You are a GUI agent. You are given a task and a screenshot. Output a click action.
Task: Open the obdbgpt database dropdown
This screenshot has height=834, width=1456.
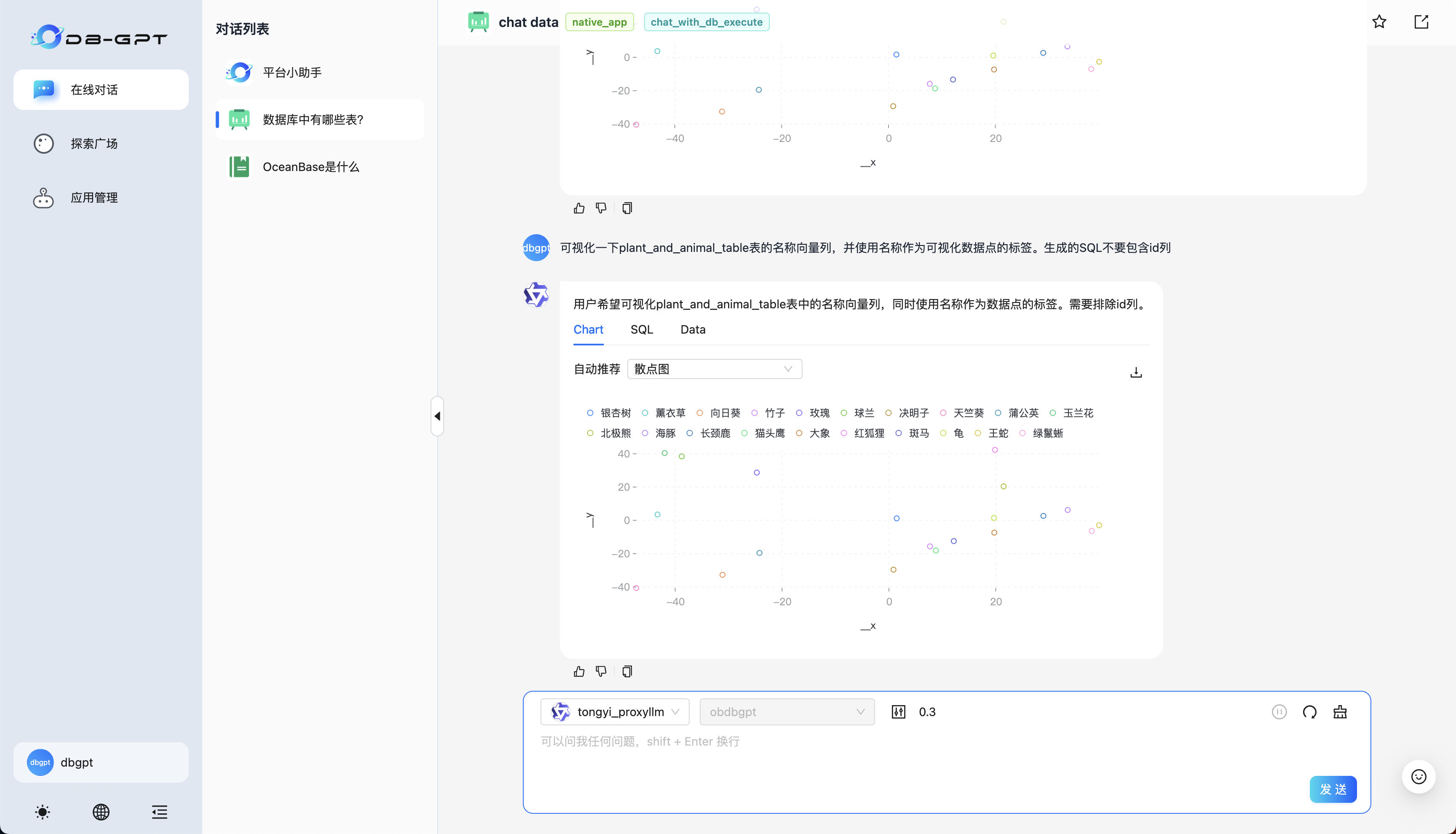point(787,711)
